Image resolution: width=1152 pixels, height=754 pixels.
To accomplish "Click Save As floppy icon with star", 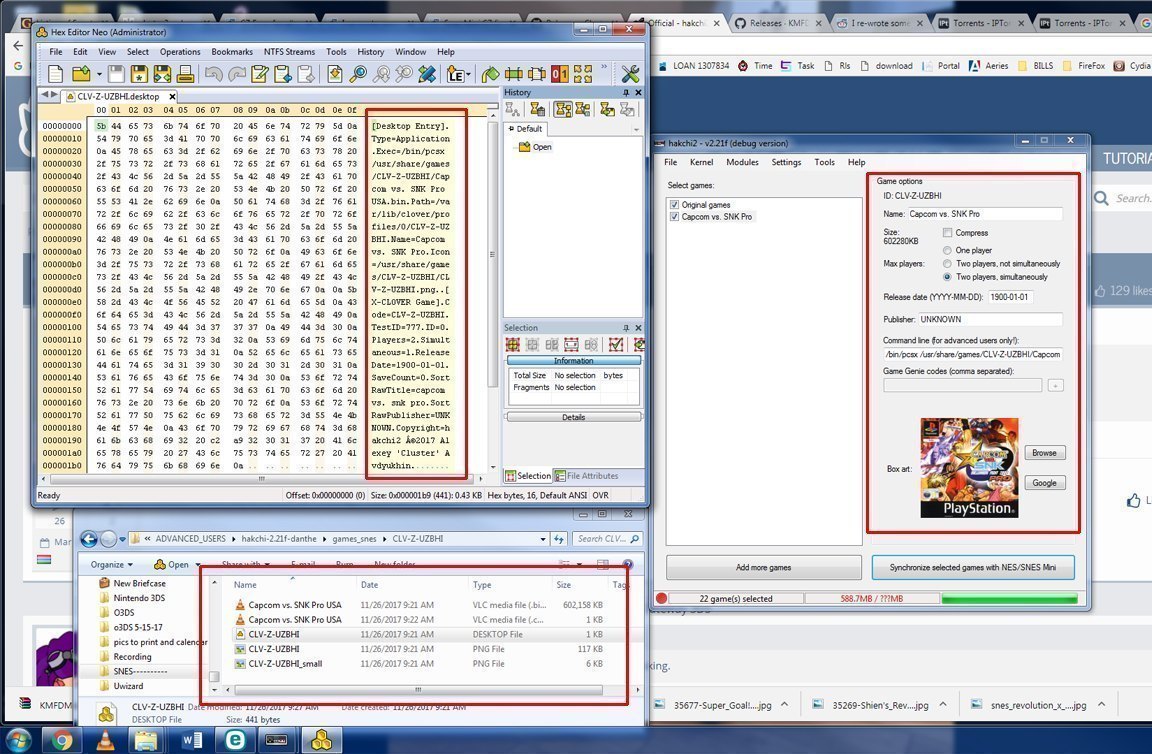I will point(139,73).
